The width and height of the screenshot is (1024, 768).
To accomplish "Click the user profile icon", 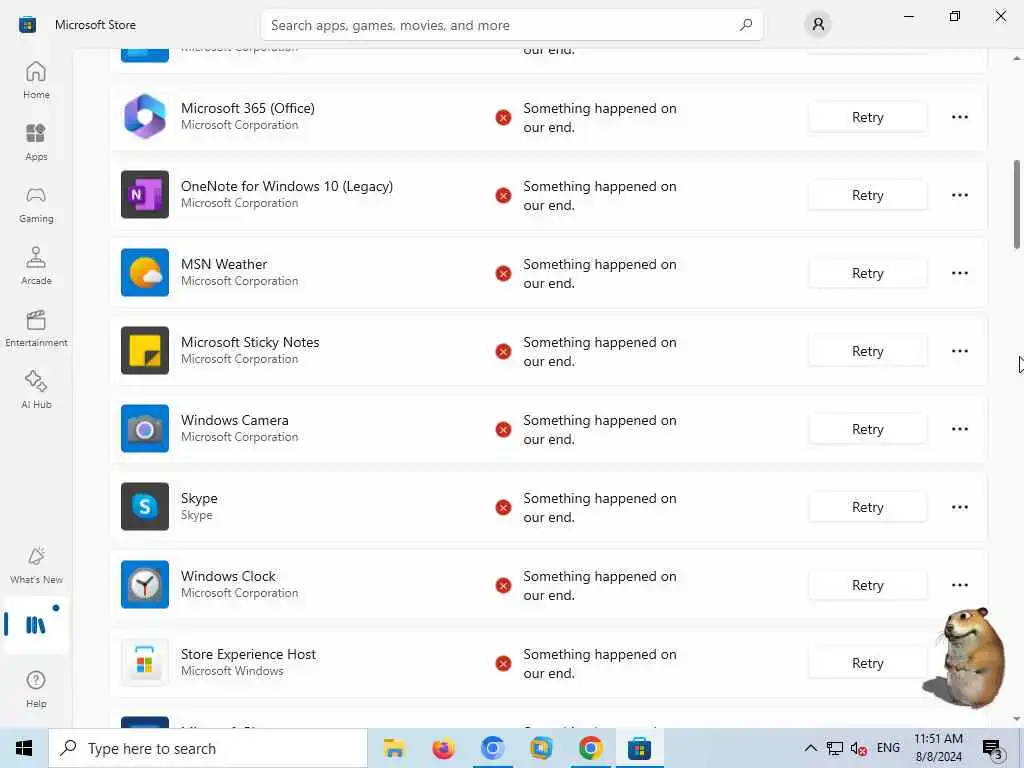I will (x=818, y=25).
